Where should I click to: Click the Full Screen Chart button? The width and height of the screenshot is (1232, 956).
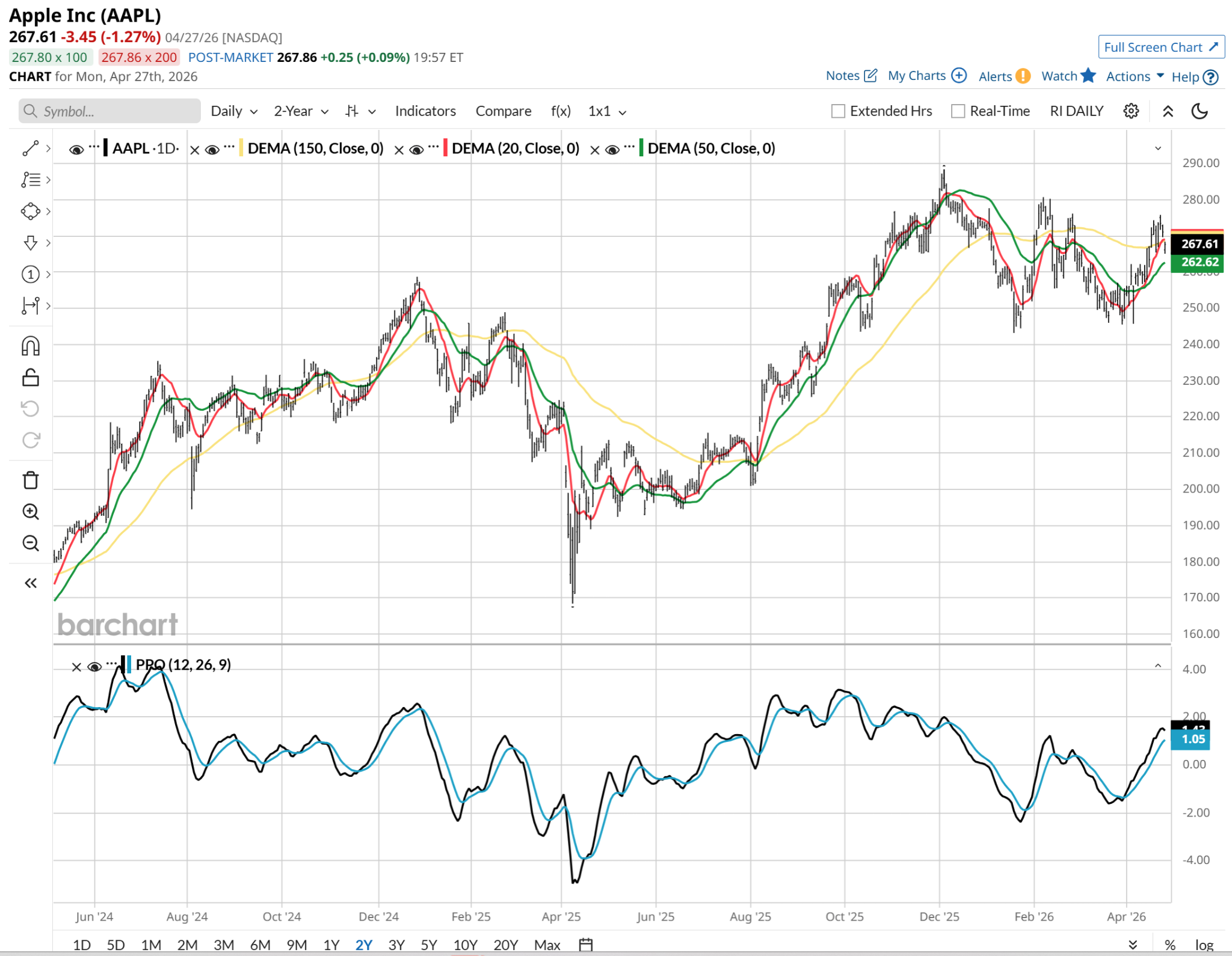click(1160, 47)
